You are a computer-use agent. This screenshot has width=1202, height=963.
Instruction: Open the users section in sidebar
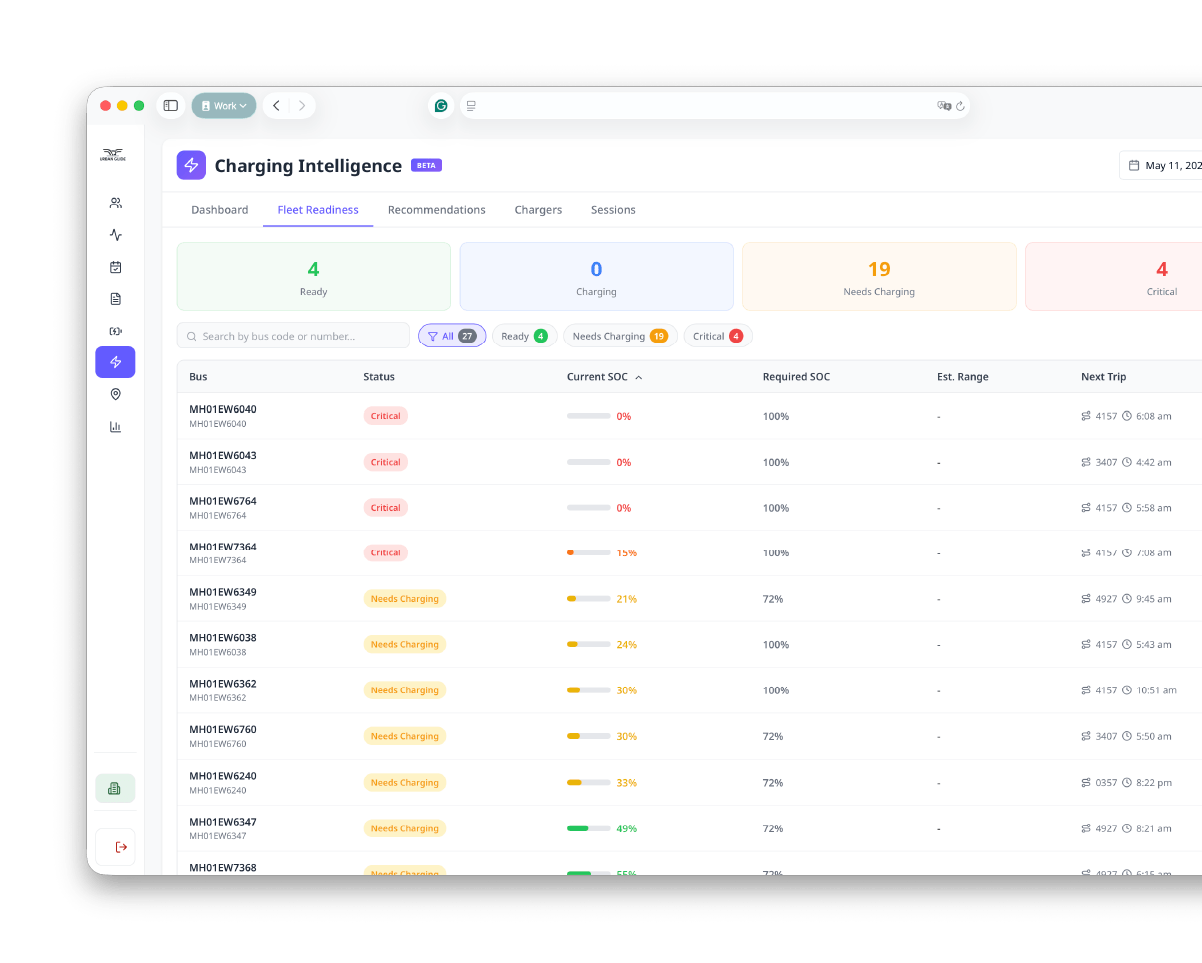click(x=115, y=203)
